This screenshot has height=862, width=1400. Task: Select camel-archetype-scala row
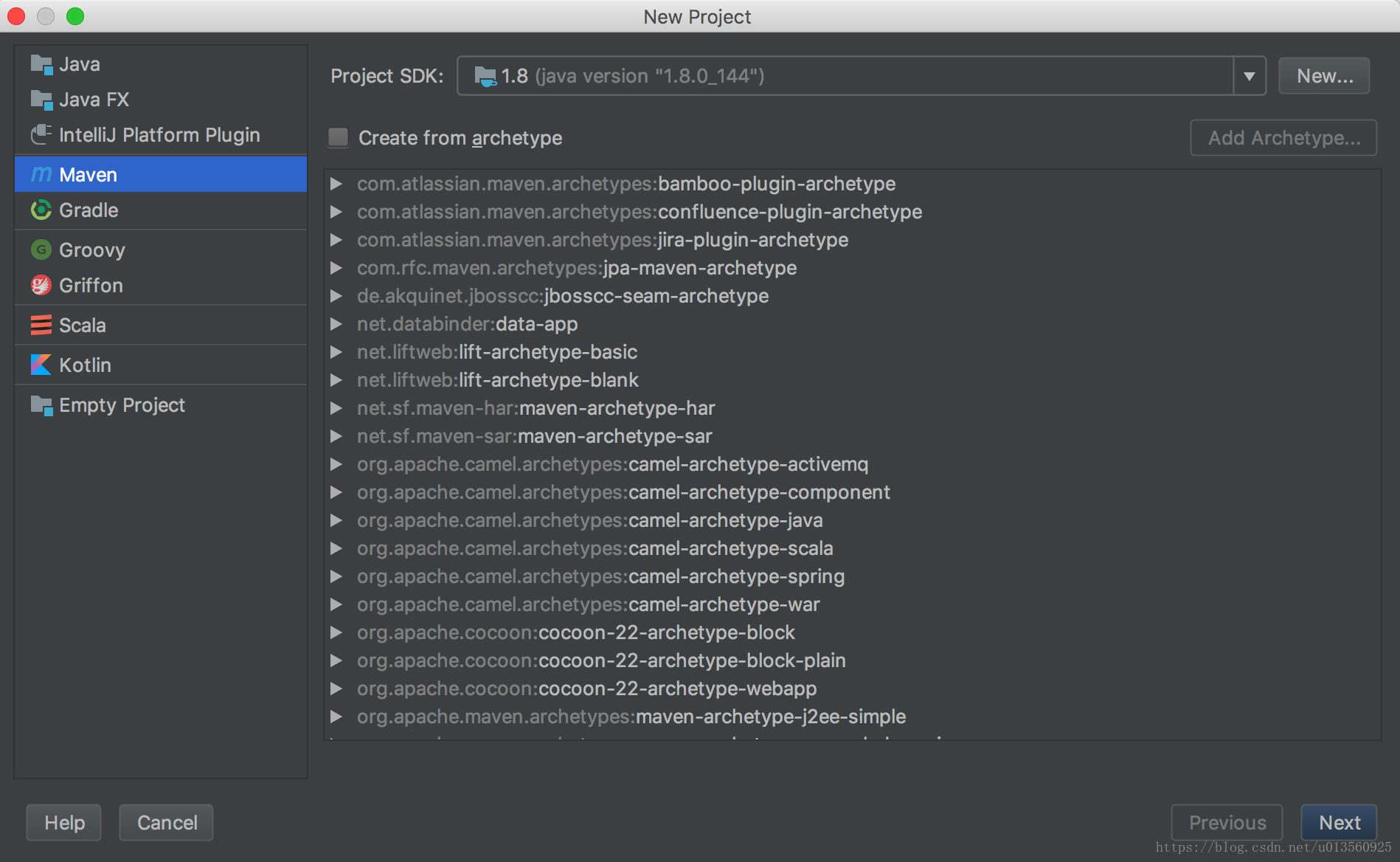pos(852,548)
